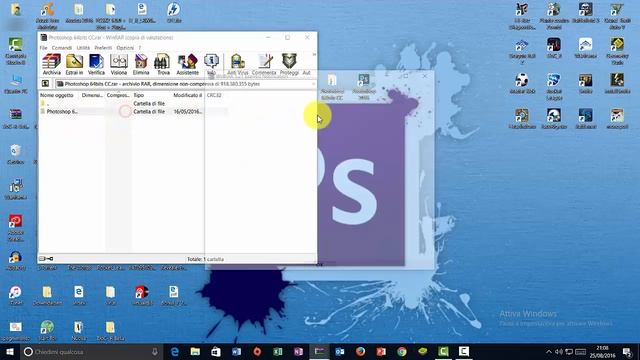Screen dimensions: 640x360
Task: Click the volume icon in system tray
Action: pos(559,351)
